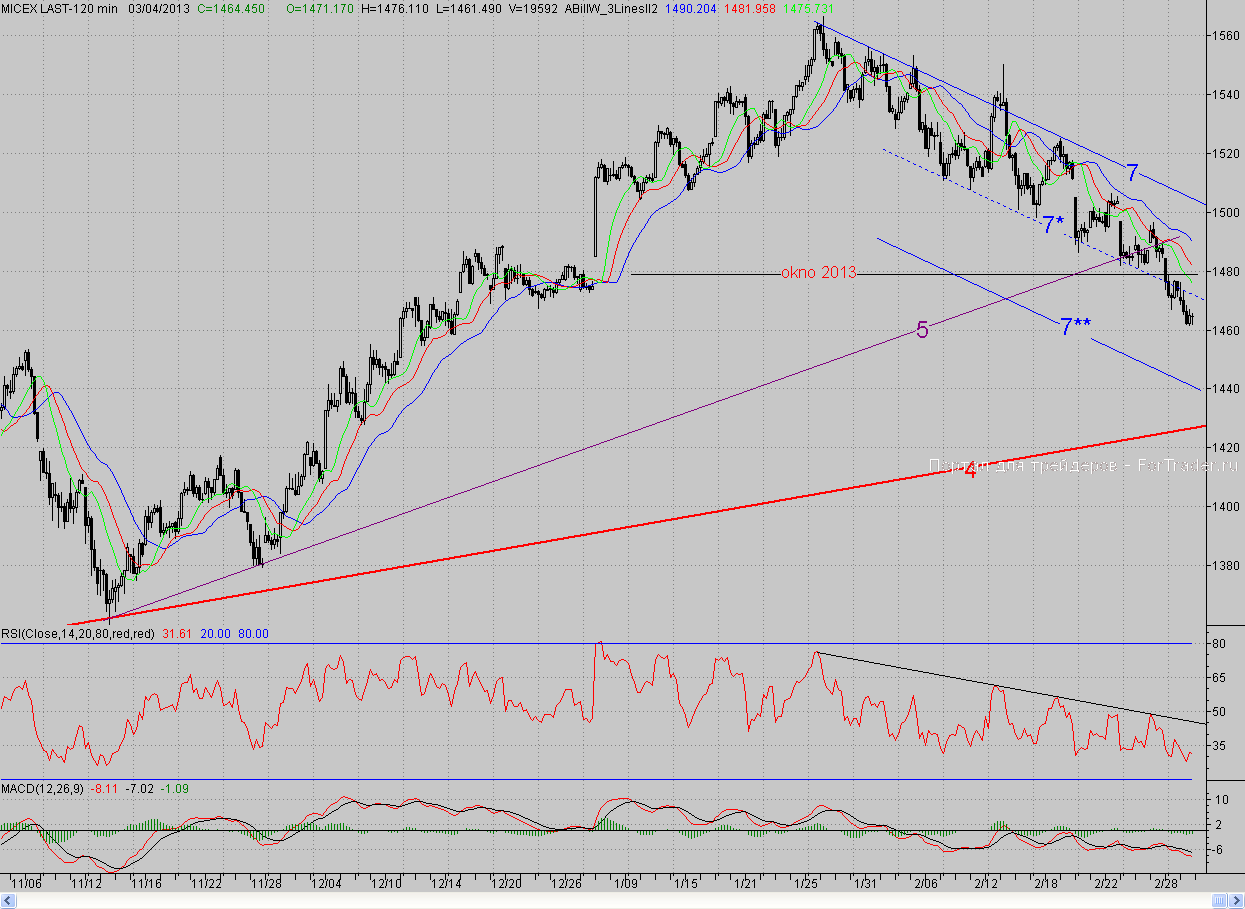Select the 2/28 date on time axis
Image resolution: width=1245 pixels, height=909 pixels.
point(1167,884)
